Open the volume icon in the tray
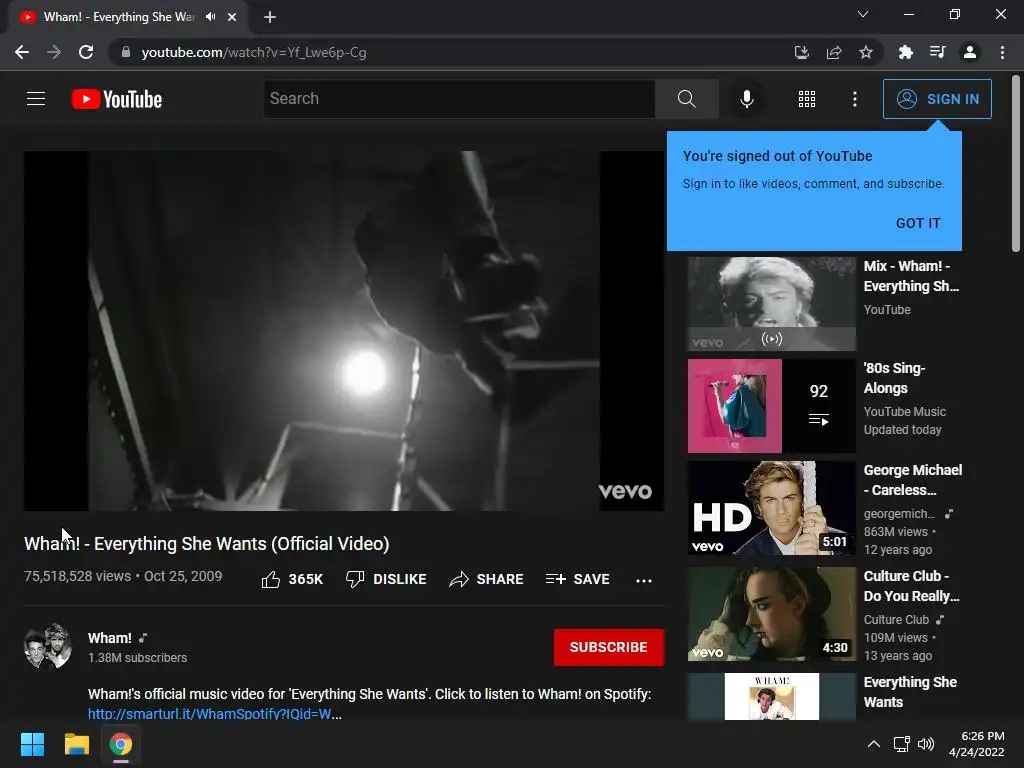1024x768 pixels. [x=926, y=744]
